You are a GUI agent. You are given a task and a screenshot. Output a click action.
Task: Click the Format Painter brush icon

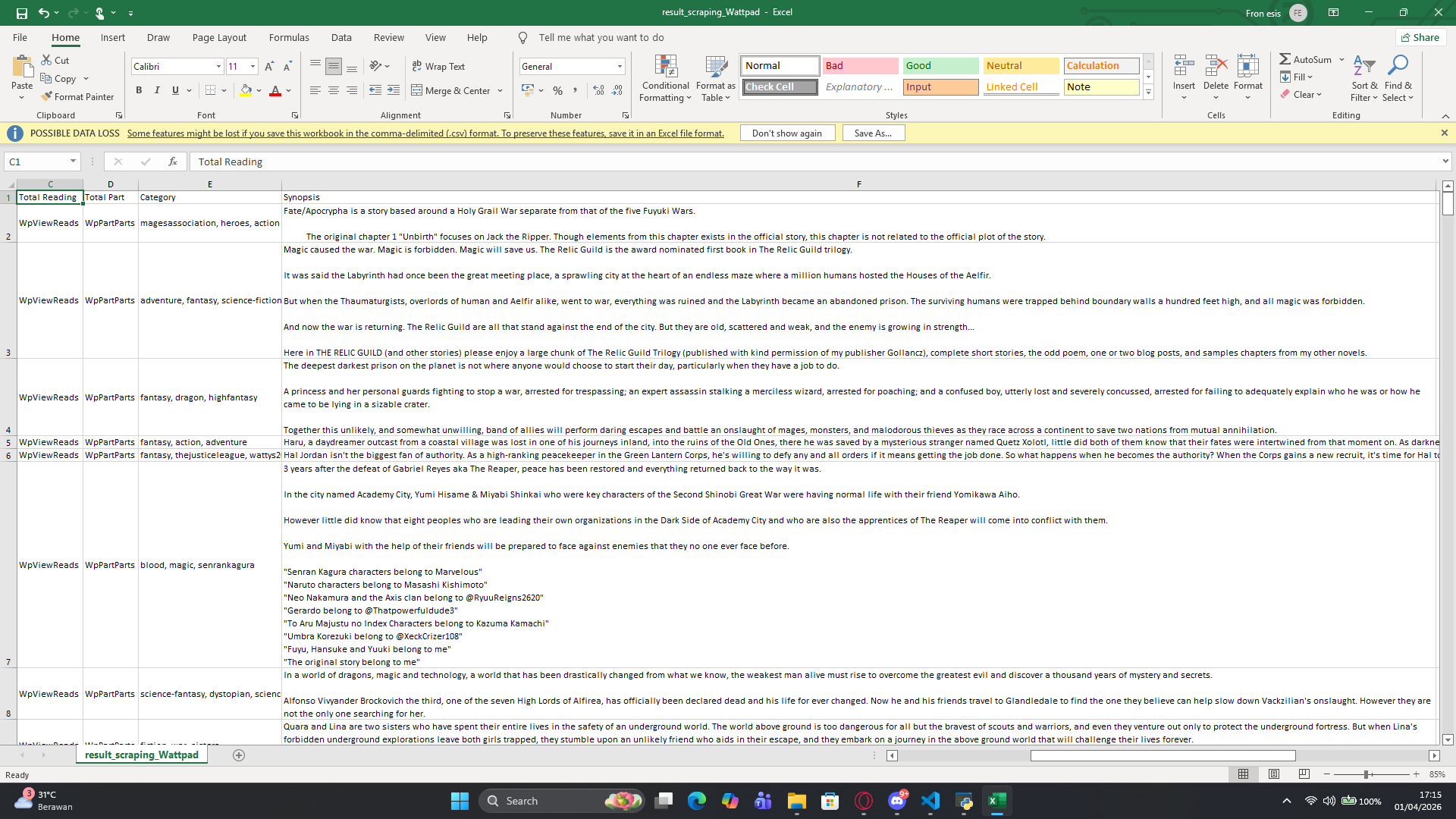pyautogui.click(x=47, y=96)
